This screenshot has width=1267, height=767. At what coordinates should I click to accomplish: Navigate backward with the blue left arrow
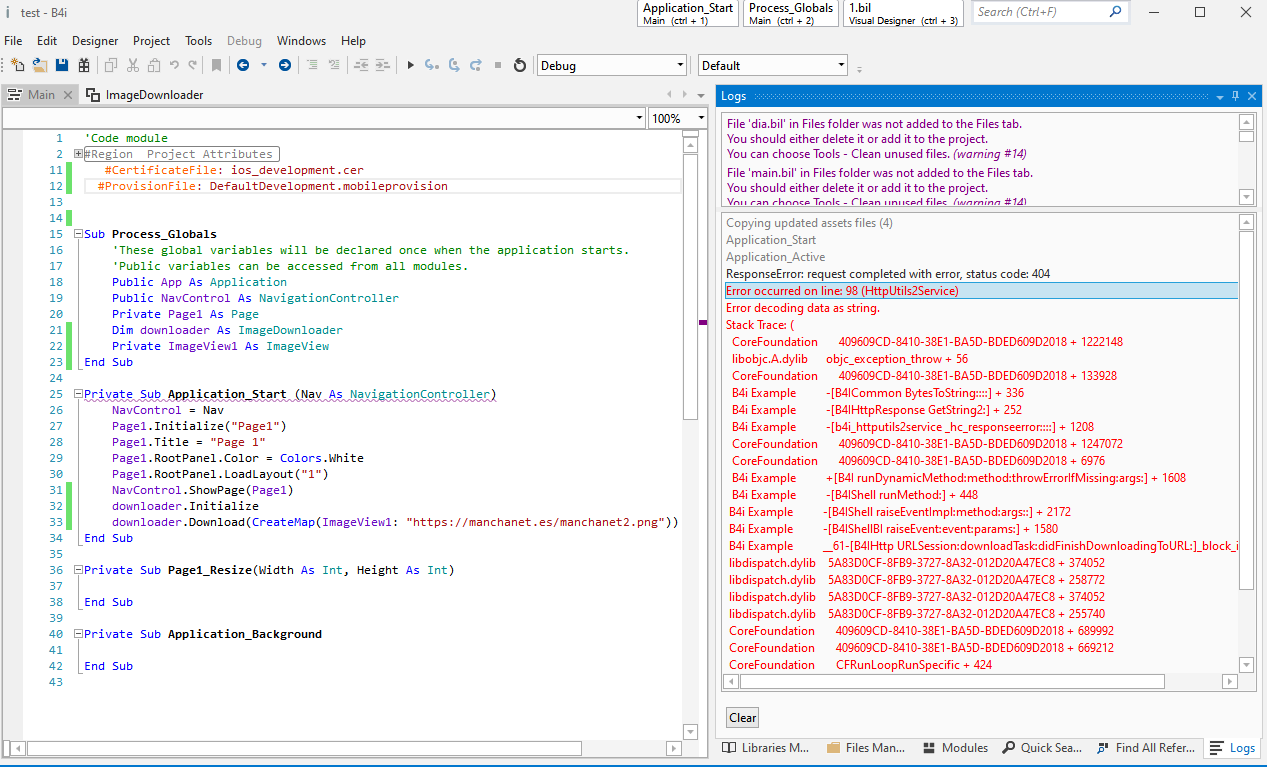pos(243,66)
